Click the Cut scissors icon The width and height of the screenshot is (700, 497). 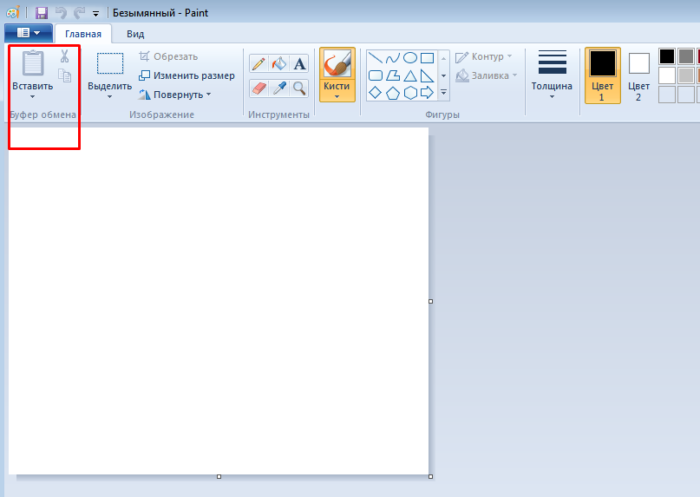[x=65, y=56]
